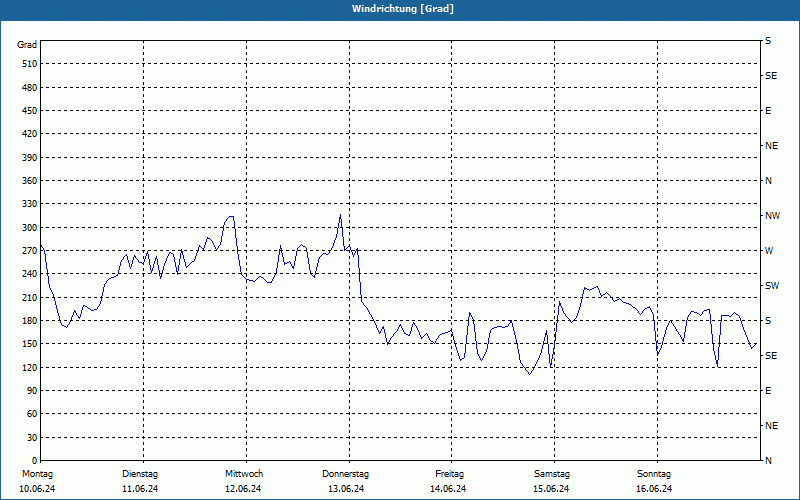This screenshot has height=500, width=800.
Task: Click the 90 value on the left axis
Action: pyautogui.click(x=32, y=390)
